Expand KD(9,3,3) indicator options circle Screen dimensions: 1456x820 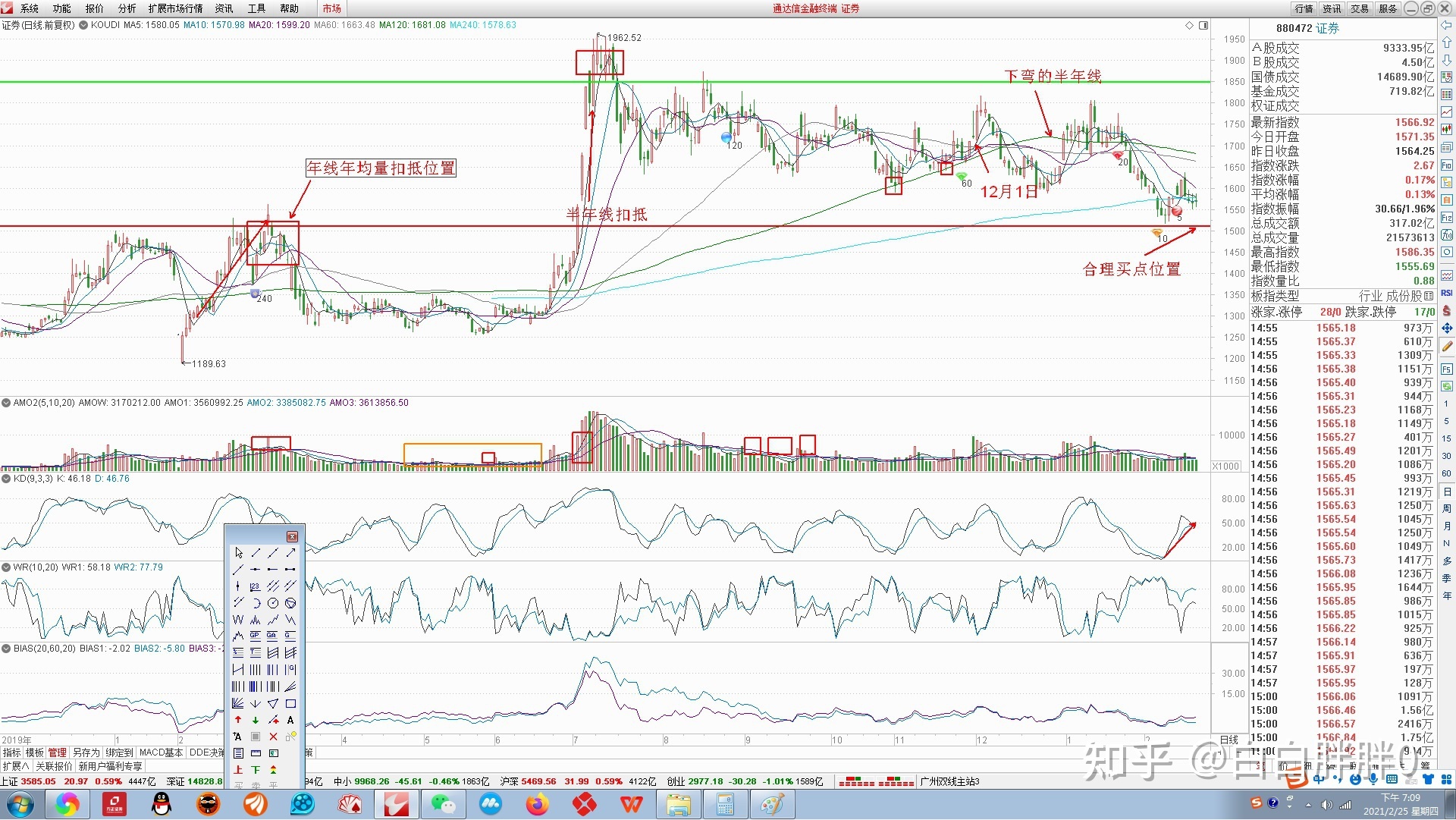click(6, 479)
